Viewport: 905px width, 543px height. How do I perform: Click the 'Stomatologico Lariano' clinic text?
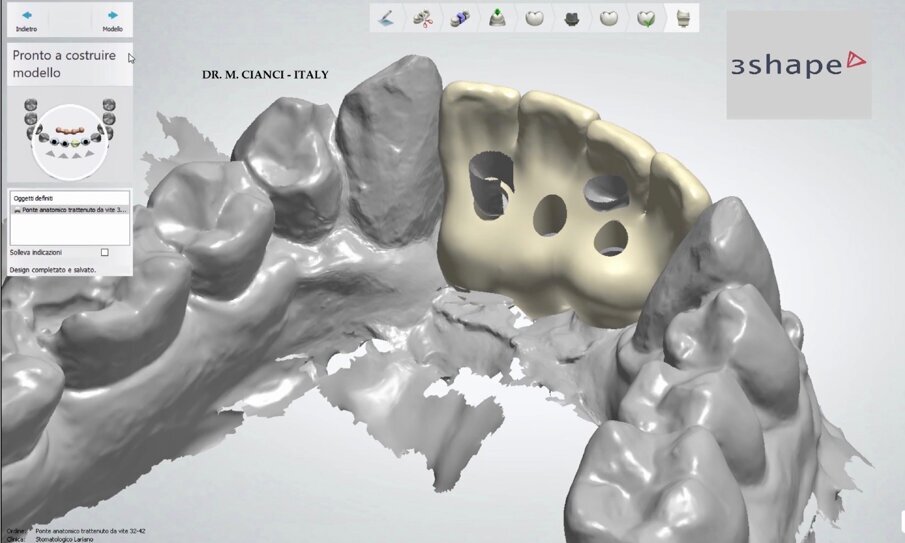(x=63, y=539)
